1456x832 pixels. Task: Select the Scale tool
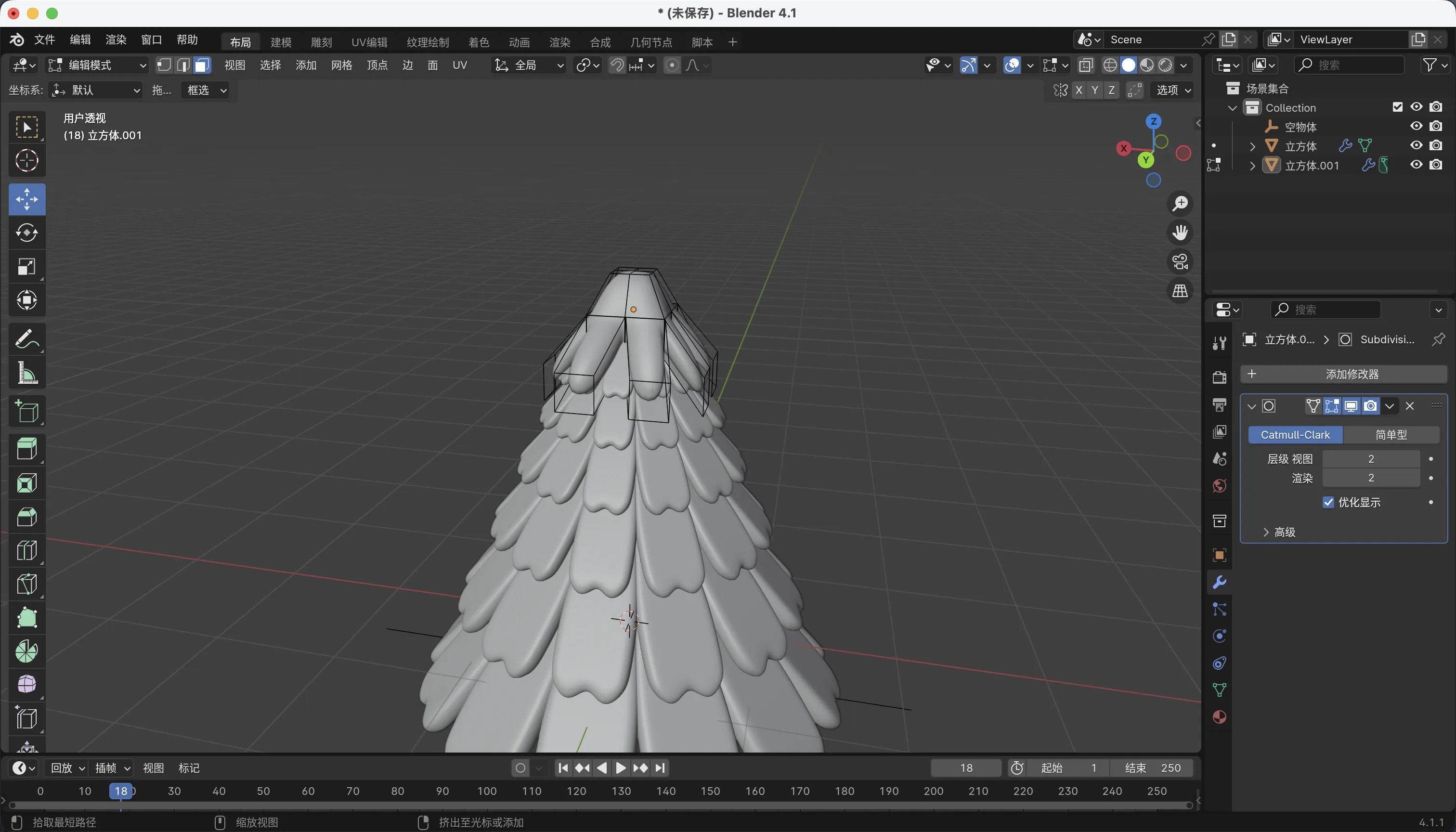point(27,267)
